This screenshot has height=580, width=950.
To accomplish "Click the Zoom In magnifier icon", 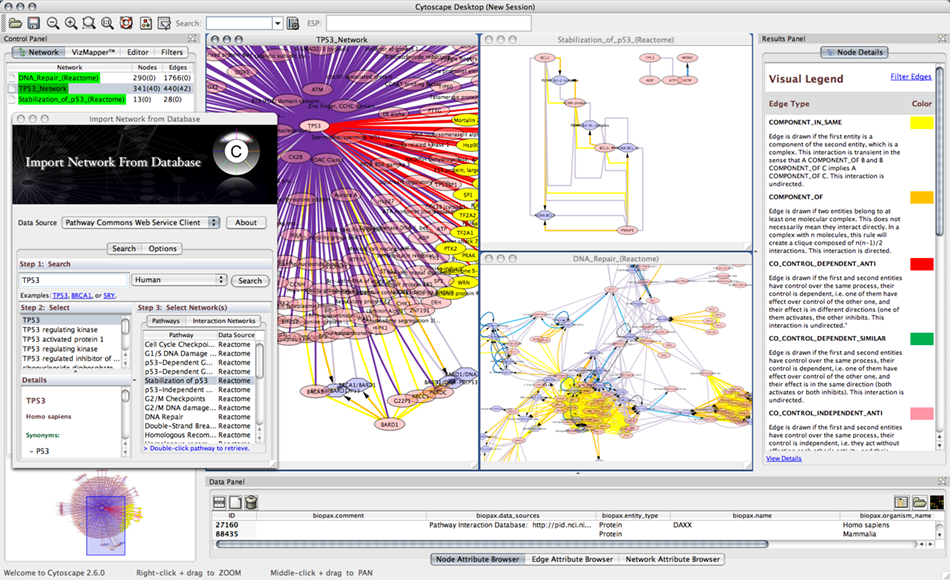I will [x=71, y=22].
